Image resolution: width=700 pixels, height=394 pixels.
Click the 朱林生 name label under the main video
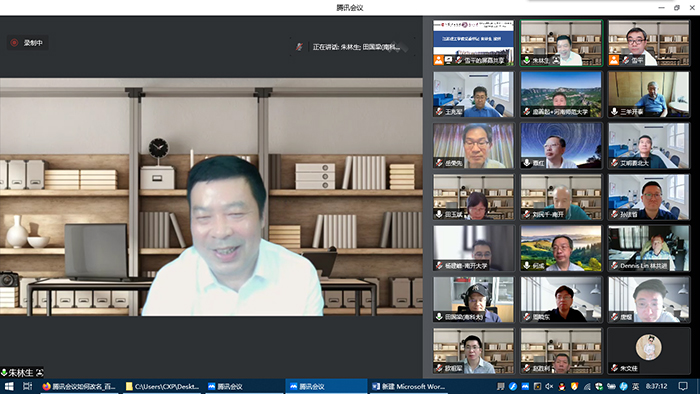point(21,373)
